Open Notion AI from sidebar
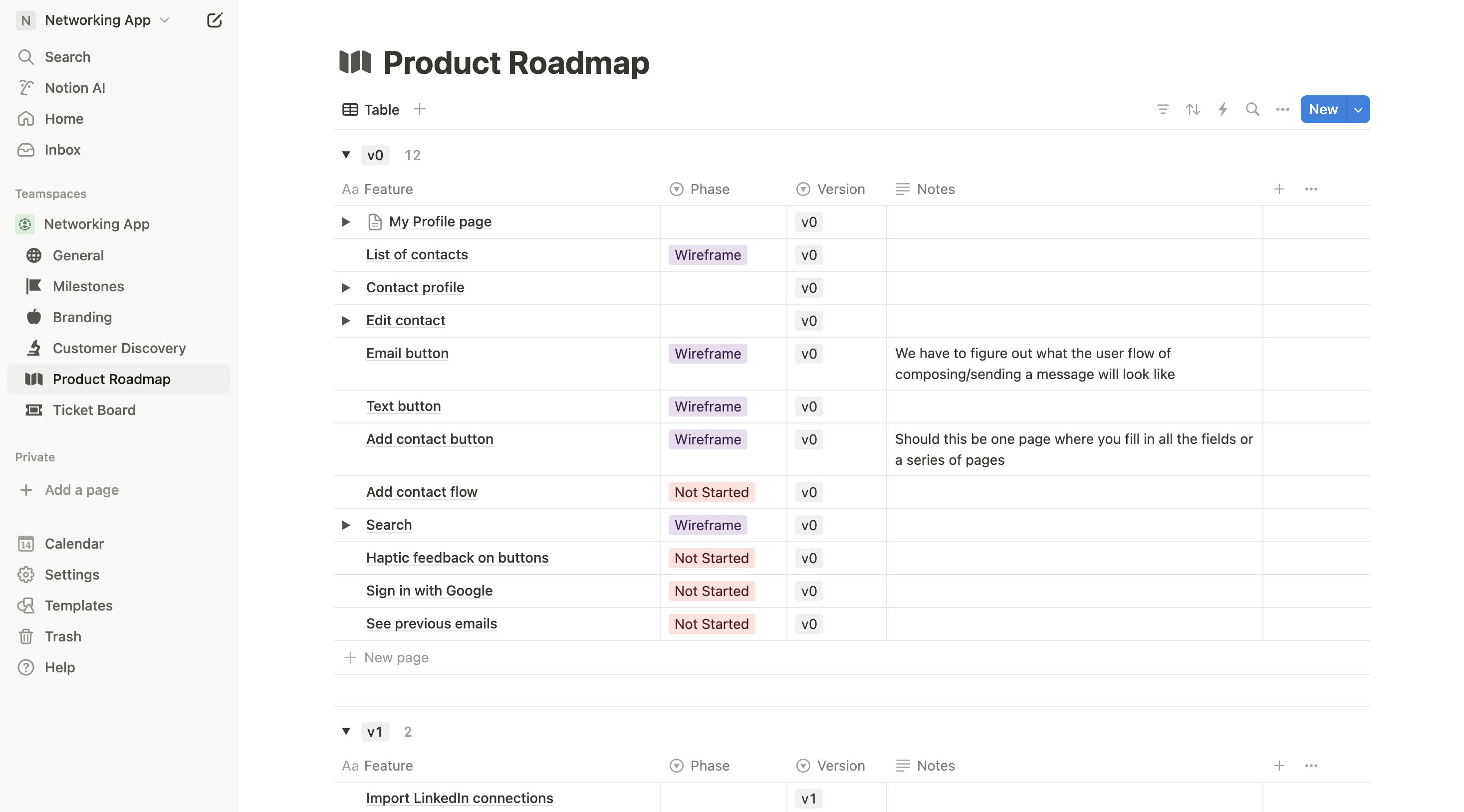 pyautogui.click(x=74, y=87)
